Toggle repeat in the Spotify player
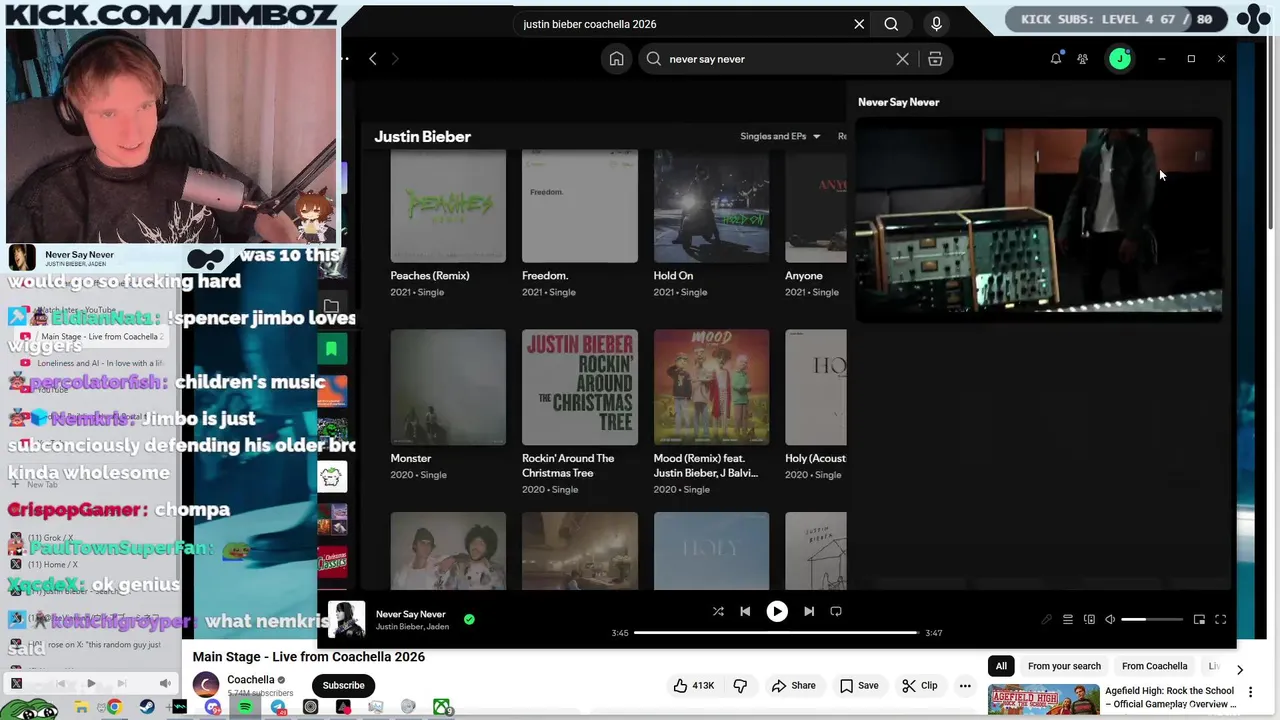 [836, 611]
